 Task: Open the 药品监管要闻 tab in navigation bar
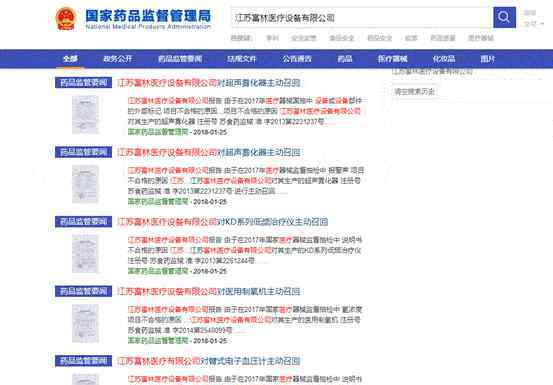point(180,59)
